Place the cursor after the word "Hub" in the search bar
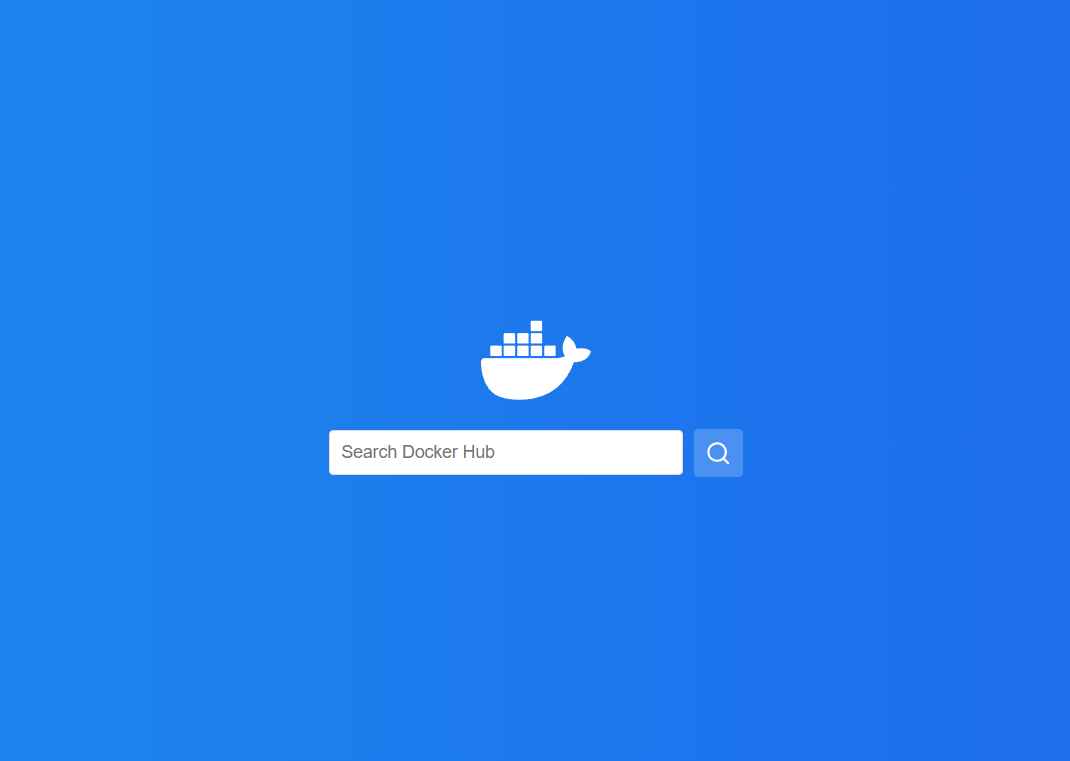 (x=497, y=452)
